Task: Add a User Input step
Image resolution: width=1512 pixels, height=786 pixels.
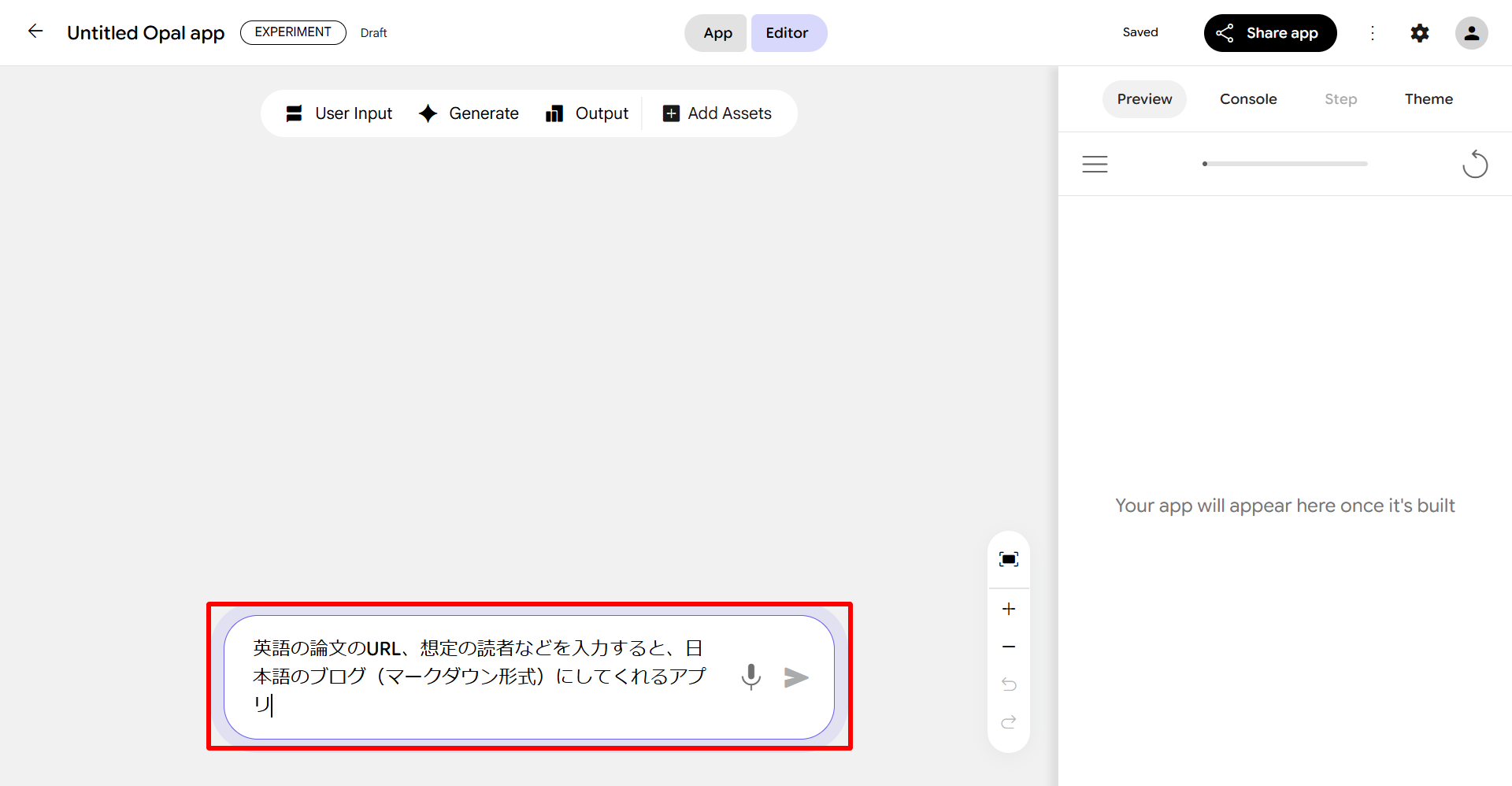Action: (x=339, y=113)
